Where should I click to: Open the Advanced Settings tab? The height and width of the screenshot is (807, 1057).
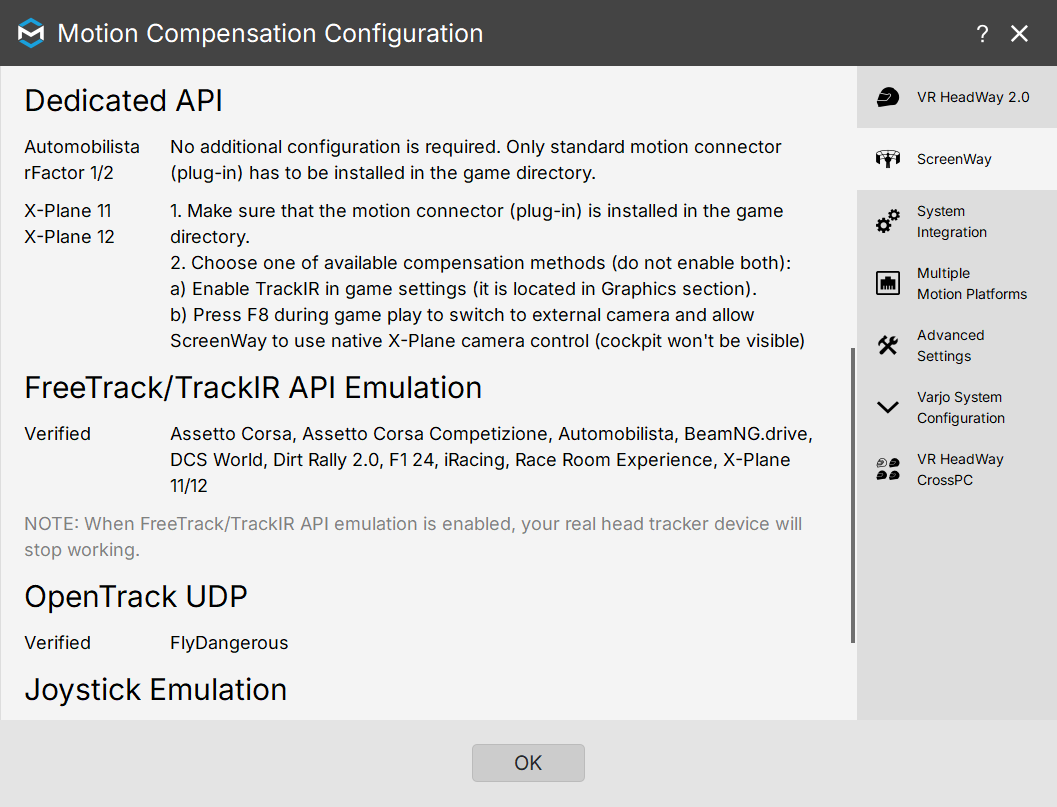pyautogui.click(x=957, y=345)
